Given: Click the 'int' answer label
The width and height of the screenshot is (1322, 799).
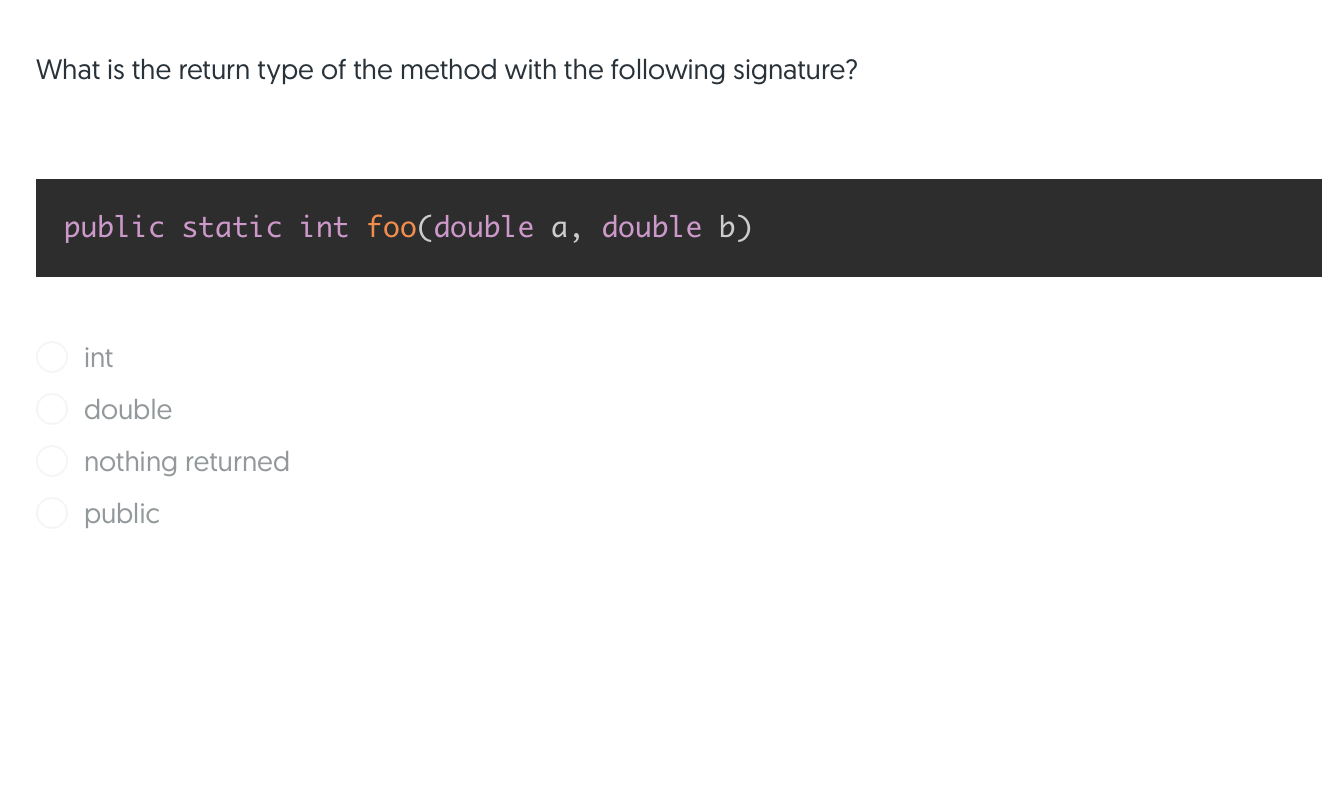Looking at the screenshot, I should coord(98,357).
